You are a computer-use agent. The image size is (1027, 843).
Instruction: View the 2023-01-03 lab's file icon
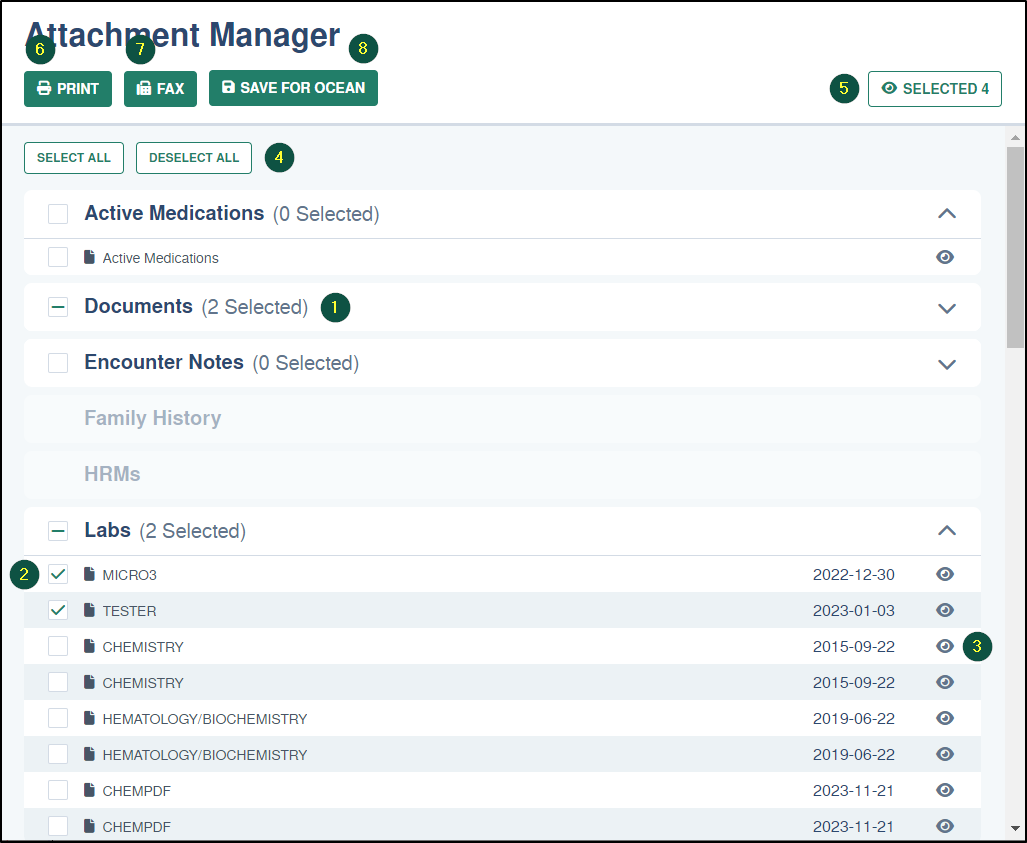click(90, 610)
